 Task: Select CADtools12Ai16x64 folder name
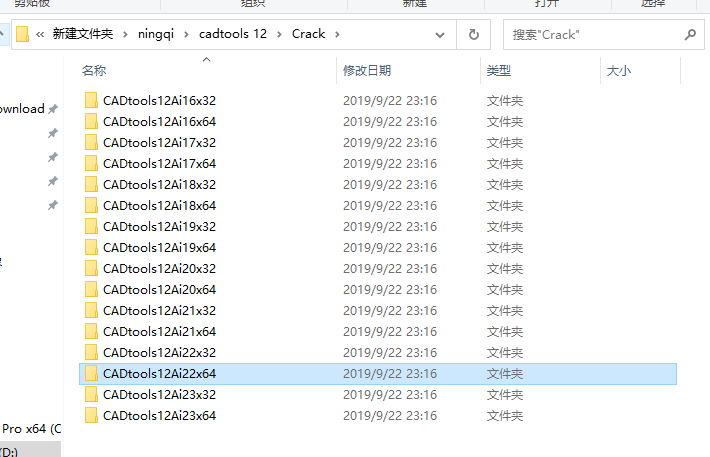pyautogui.click(x=159, y=121)
